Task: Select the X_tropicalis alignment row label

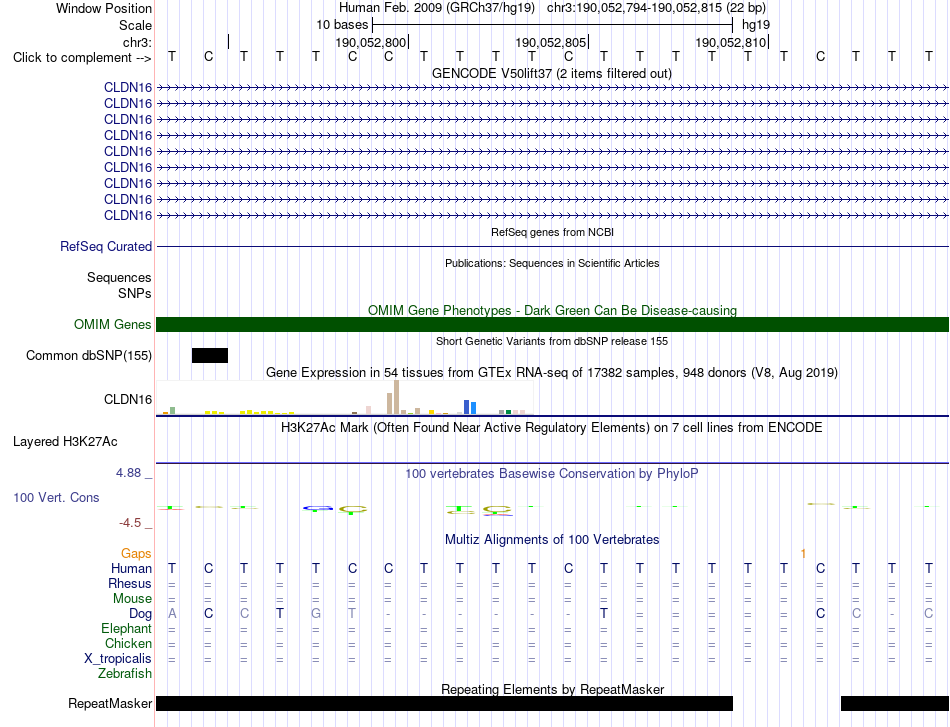Action: click(x=118, y=659)
